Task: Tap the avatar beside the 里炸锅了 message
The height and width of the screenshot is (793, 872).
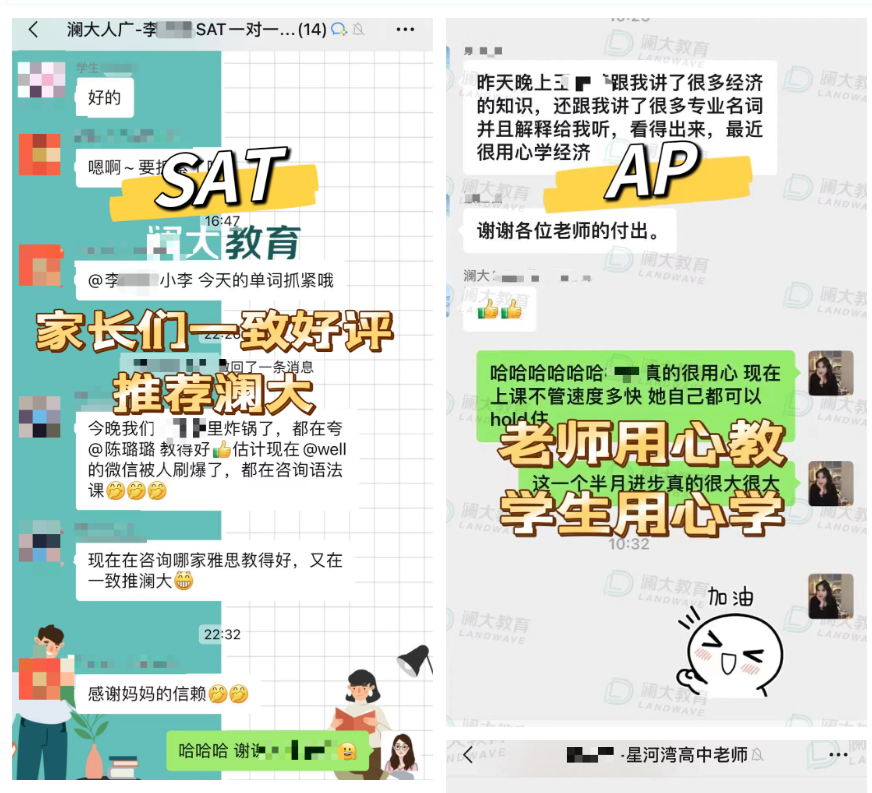Action: [x=39, y=417]
